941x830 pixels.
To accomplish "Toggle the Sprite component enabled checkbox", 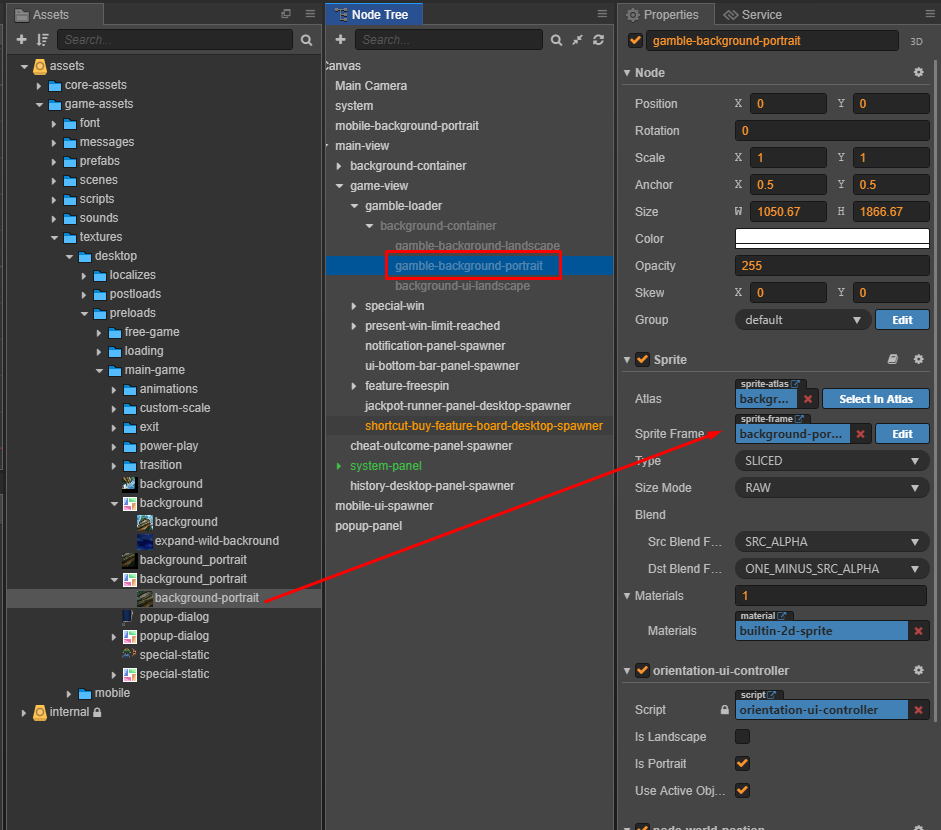I will pos(643,359).
